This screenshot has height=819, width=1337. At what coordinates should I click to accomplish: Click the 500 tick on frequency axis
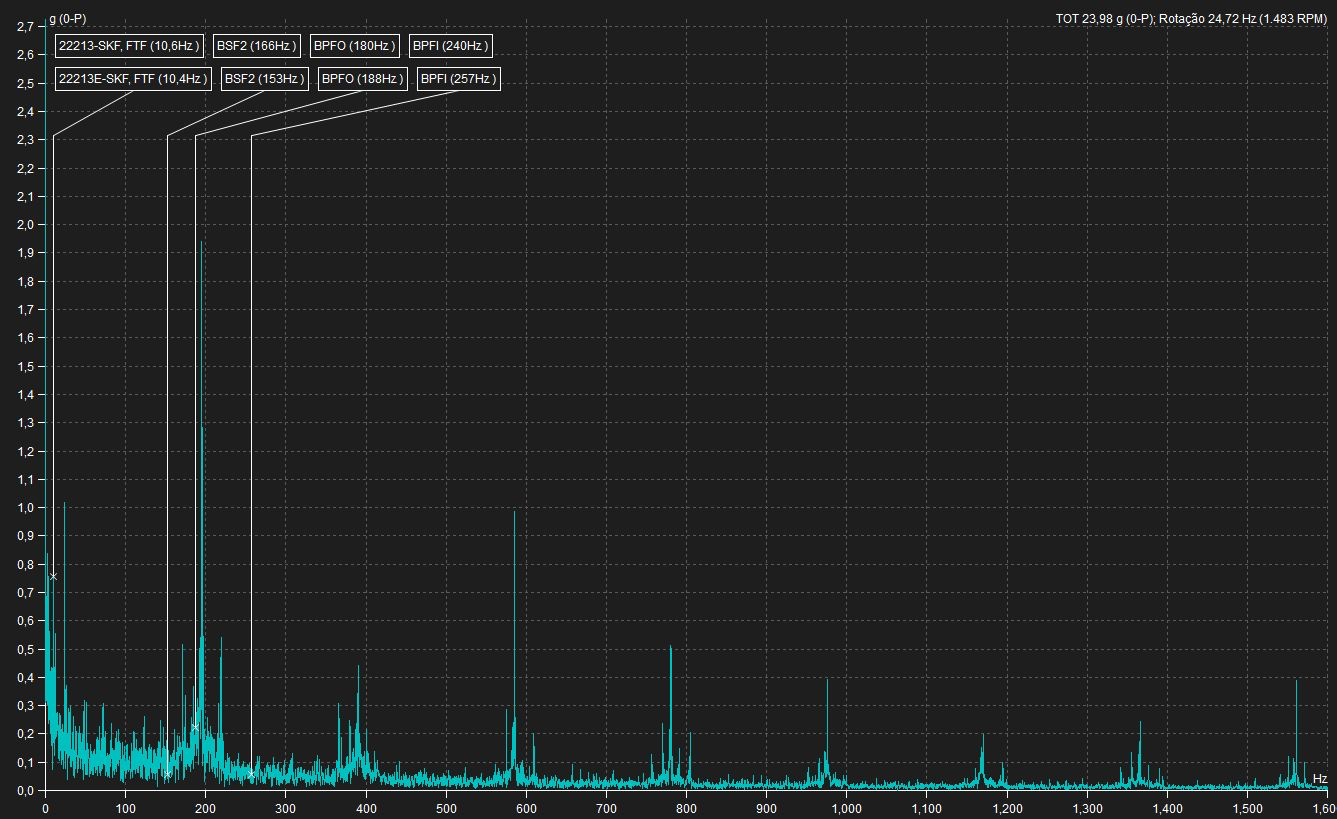coord(446,808)
